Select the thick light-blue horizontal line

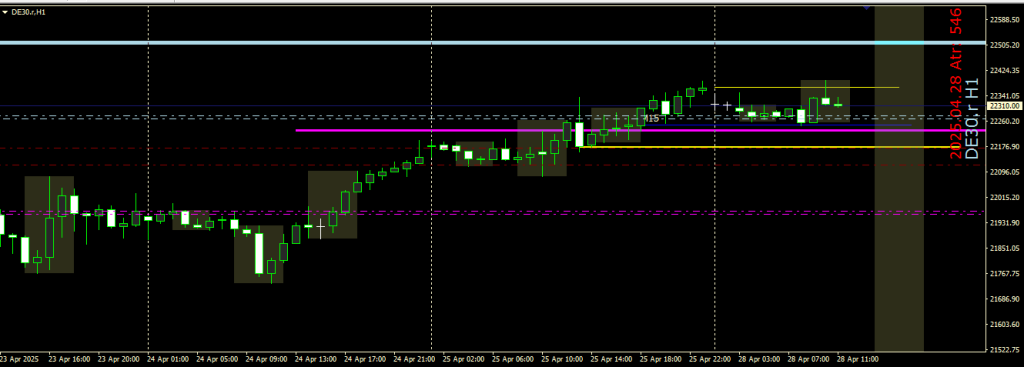492,43
